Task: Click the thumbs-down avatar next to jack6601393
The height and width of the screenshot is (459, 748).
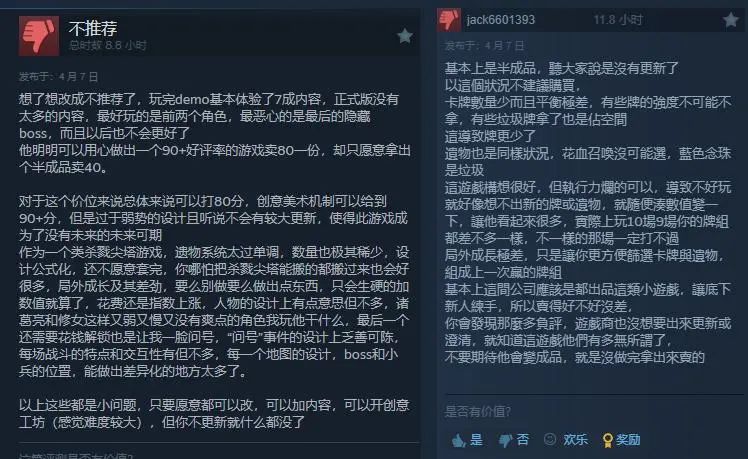Action: point(449,20)
